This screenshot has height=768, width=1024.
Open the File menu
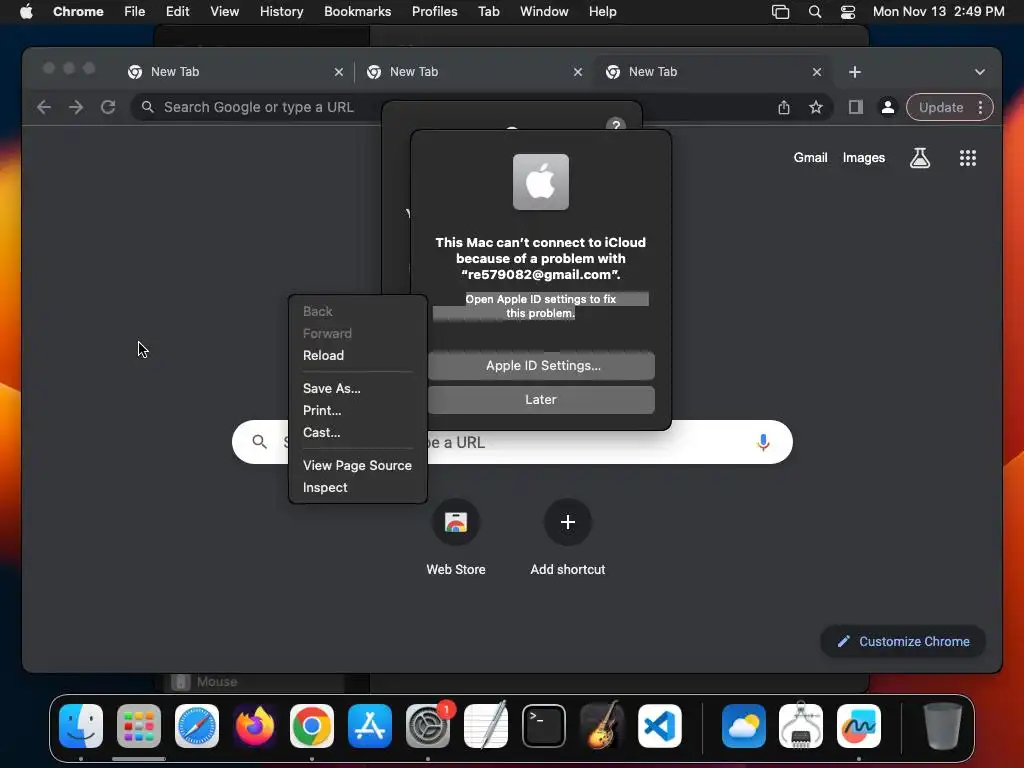tap(135, 12)
